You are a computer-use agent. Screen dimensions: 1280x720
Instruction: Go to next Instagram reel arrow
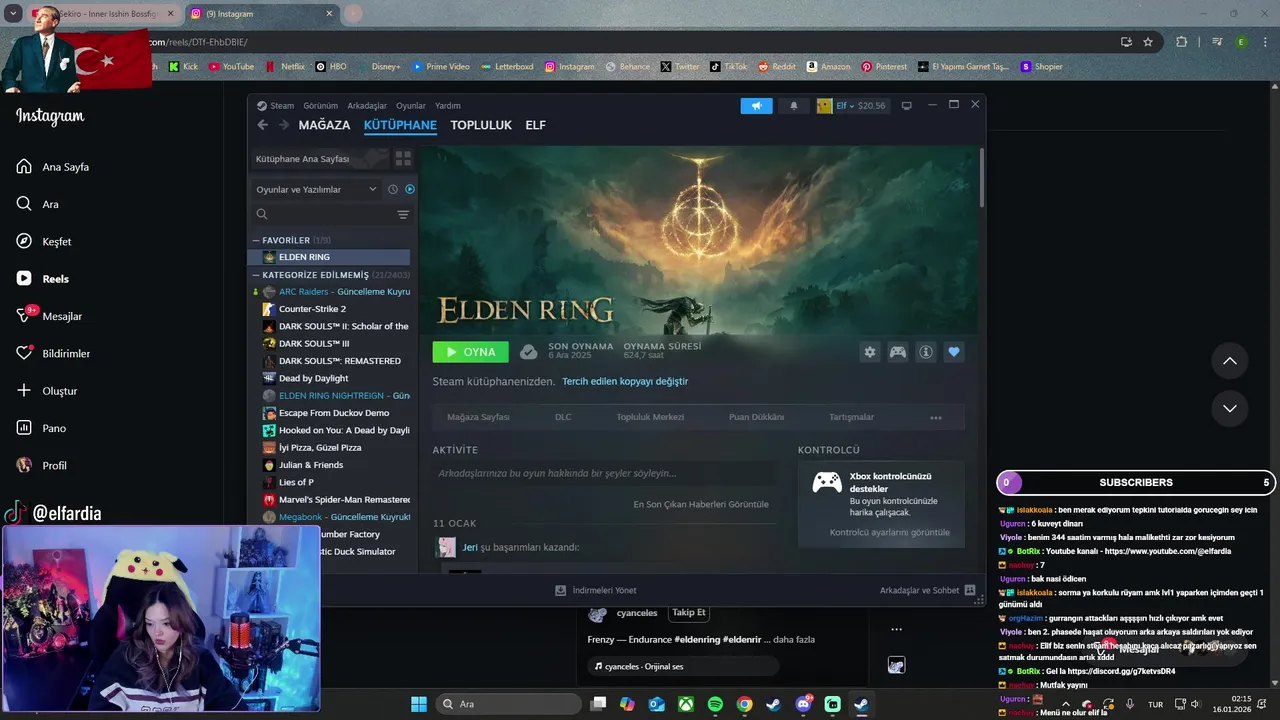click(1230, 408)
